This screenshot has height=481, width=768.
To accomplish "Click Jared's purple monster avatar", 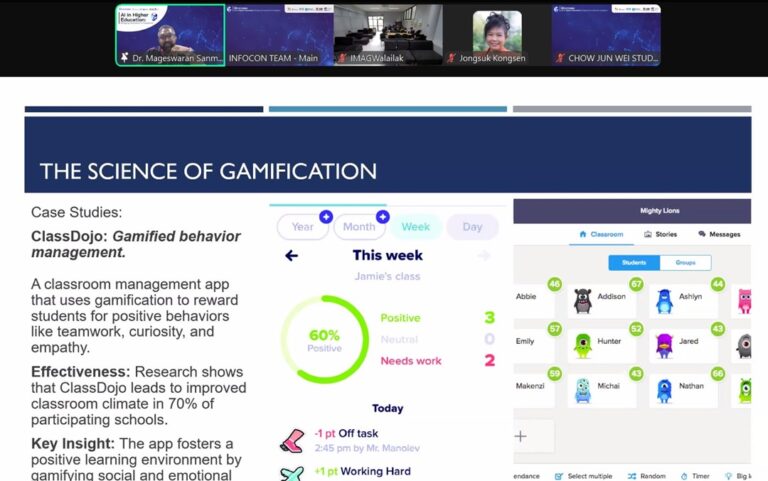I will click(x=664, y=345).
